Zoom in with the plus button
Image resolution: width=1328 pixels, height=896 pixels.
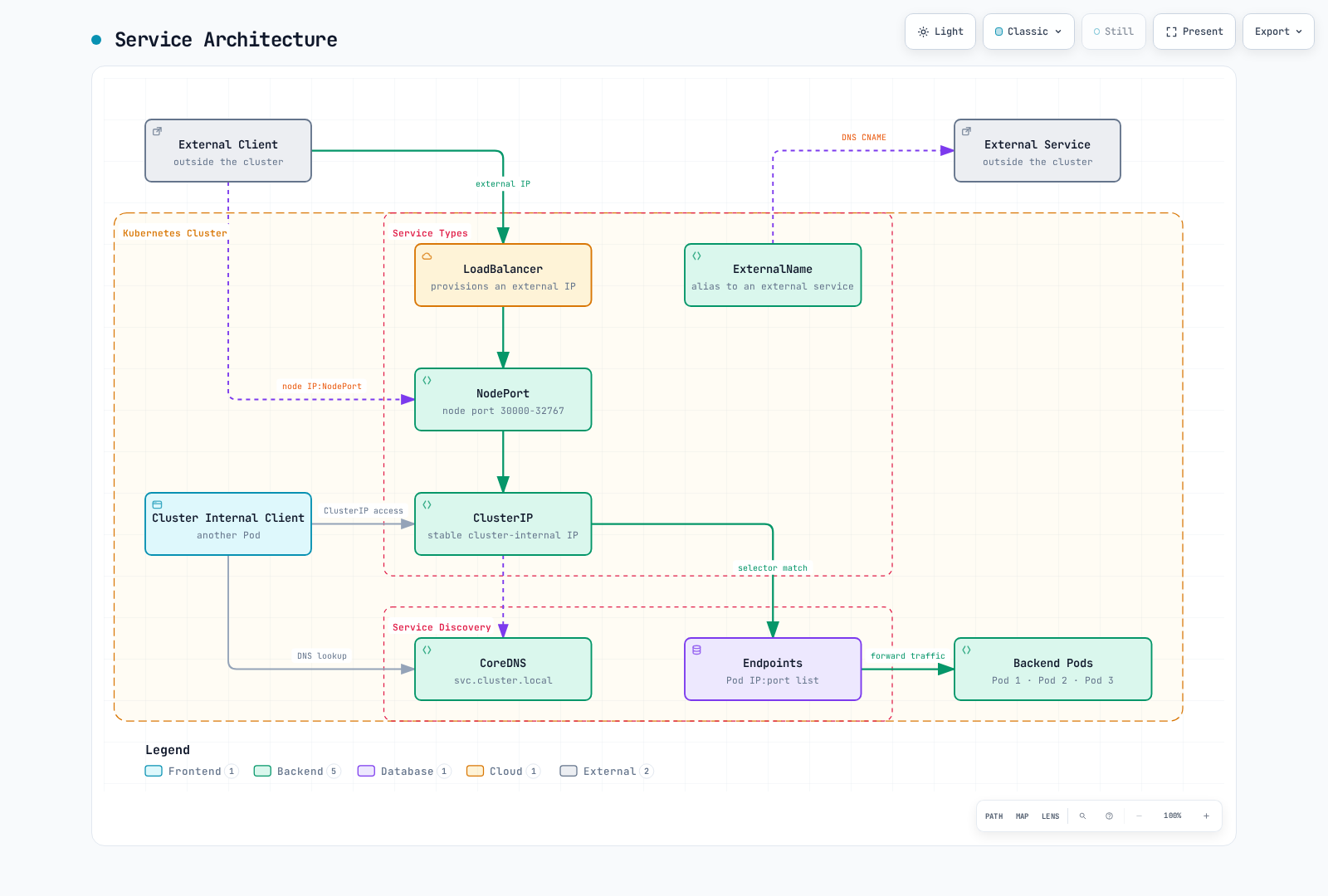coord(1206,816)
